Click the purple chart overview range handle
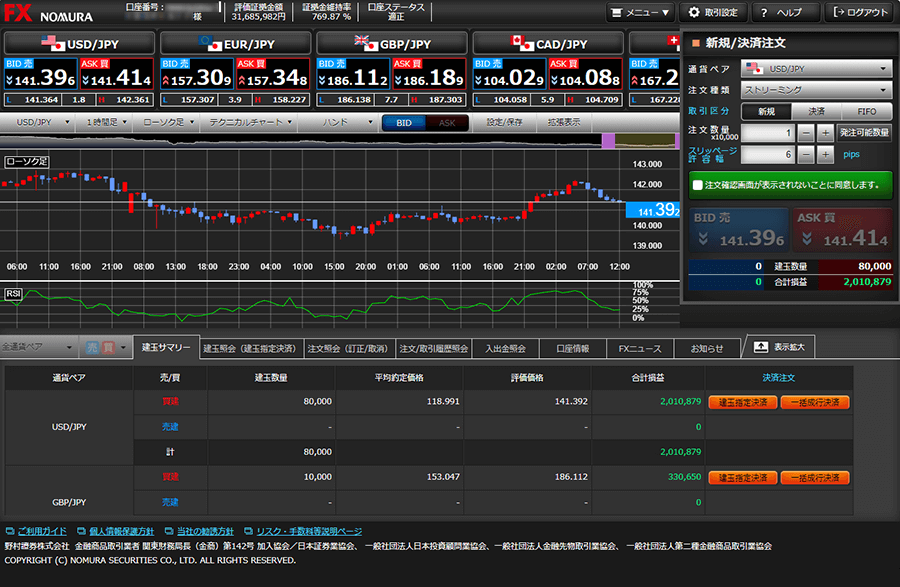The height and width of the screenshot is (587, 900). [608, 141]
